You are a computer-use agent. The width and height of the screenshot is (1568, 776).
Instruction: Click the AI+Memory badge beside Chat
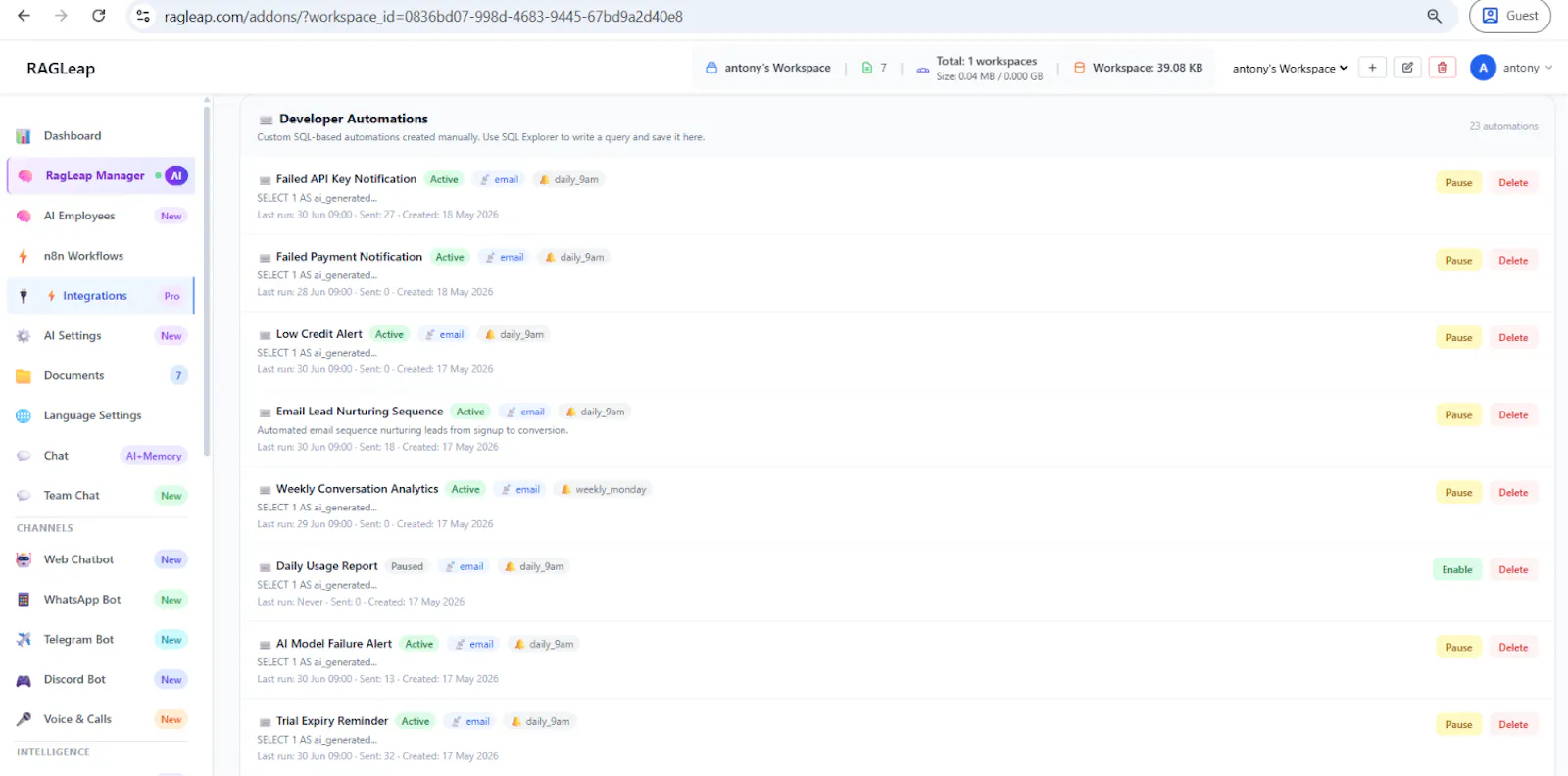pyautogui.click(x=154, y=457)
